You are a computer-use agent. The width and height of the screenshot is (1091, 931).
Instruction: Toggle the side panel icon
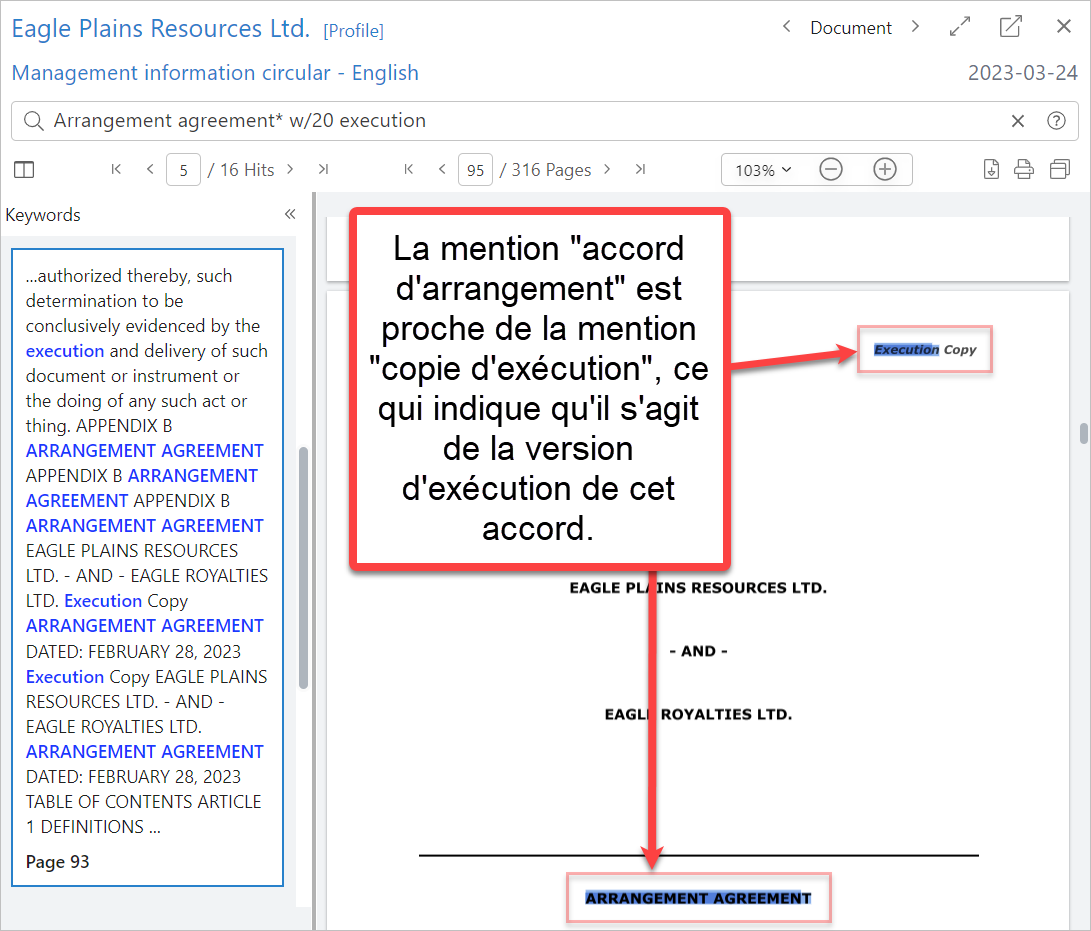pos(24,169)
